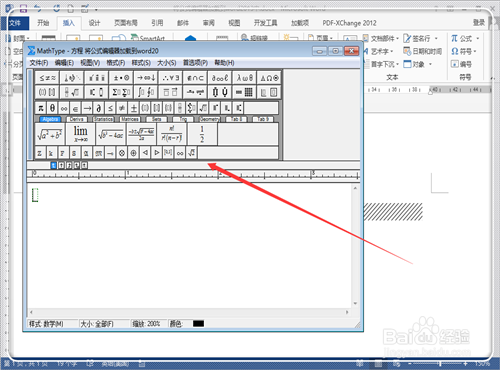500x370 pixels.
Task: Open the logical symbols palette (∴ ∀ ∃)
Action: [x=171, y=78]
